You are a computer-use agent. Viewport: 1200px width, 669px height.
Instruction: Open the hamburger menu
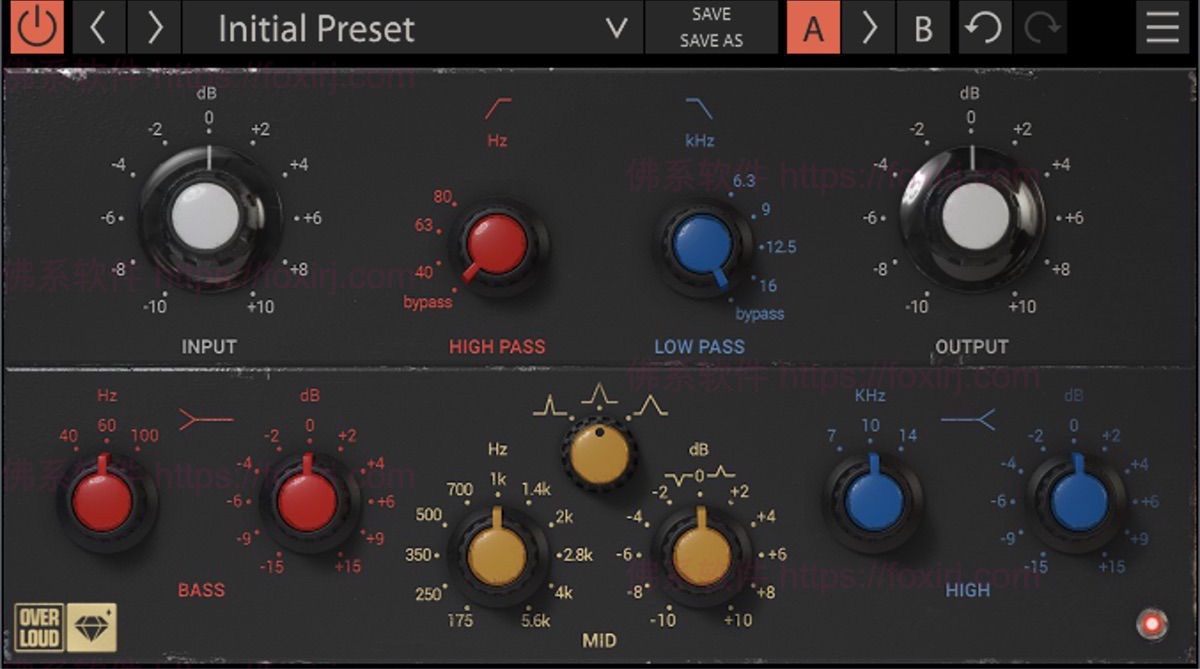coord(1162,28)
